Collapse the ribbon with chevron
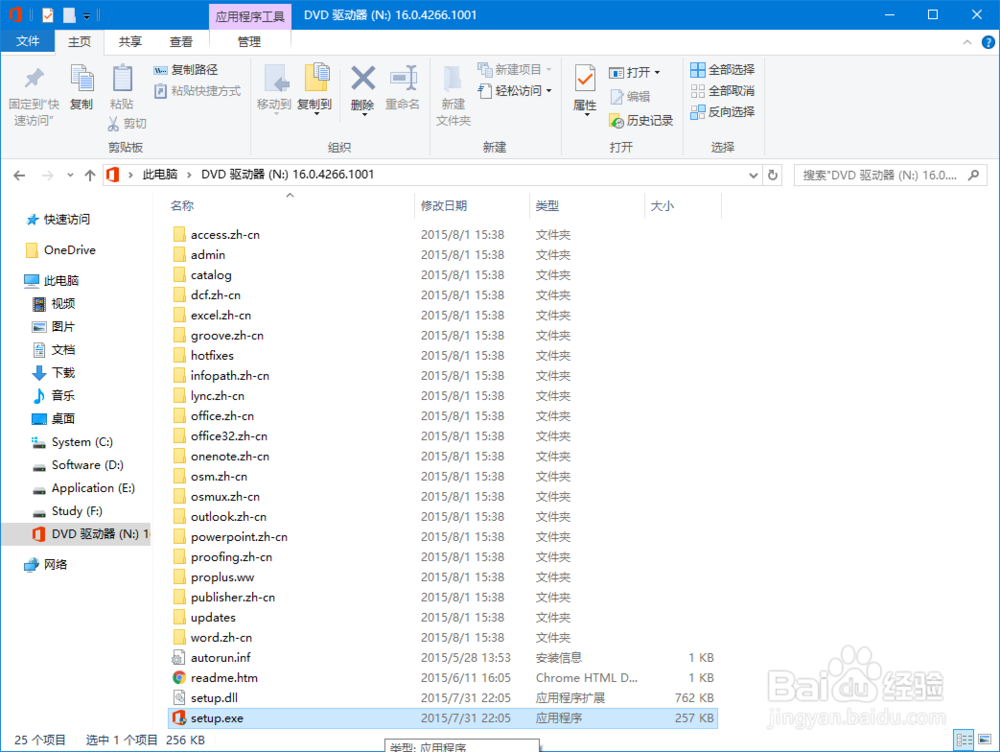Image resolution: width=1000 pixels, height=752 pixels. click(x=967, y=42)
